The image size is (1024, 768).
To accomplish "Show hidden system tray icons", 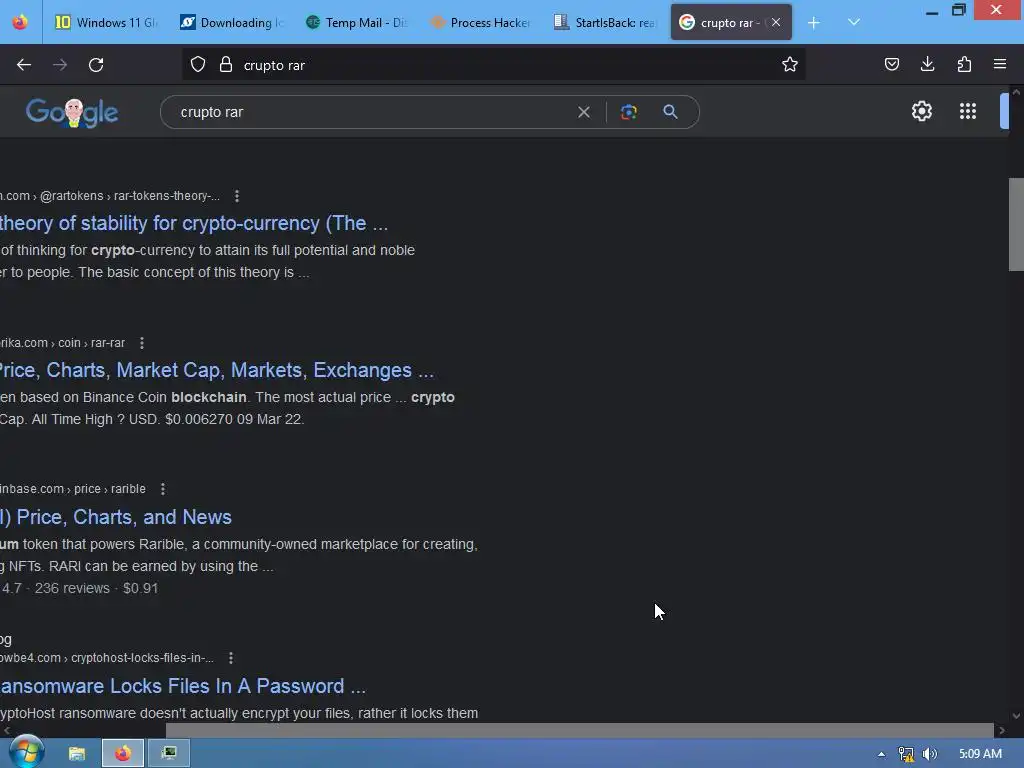I will [x=882, y=754].
